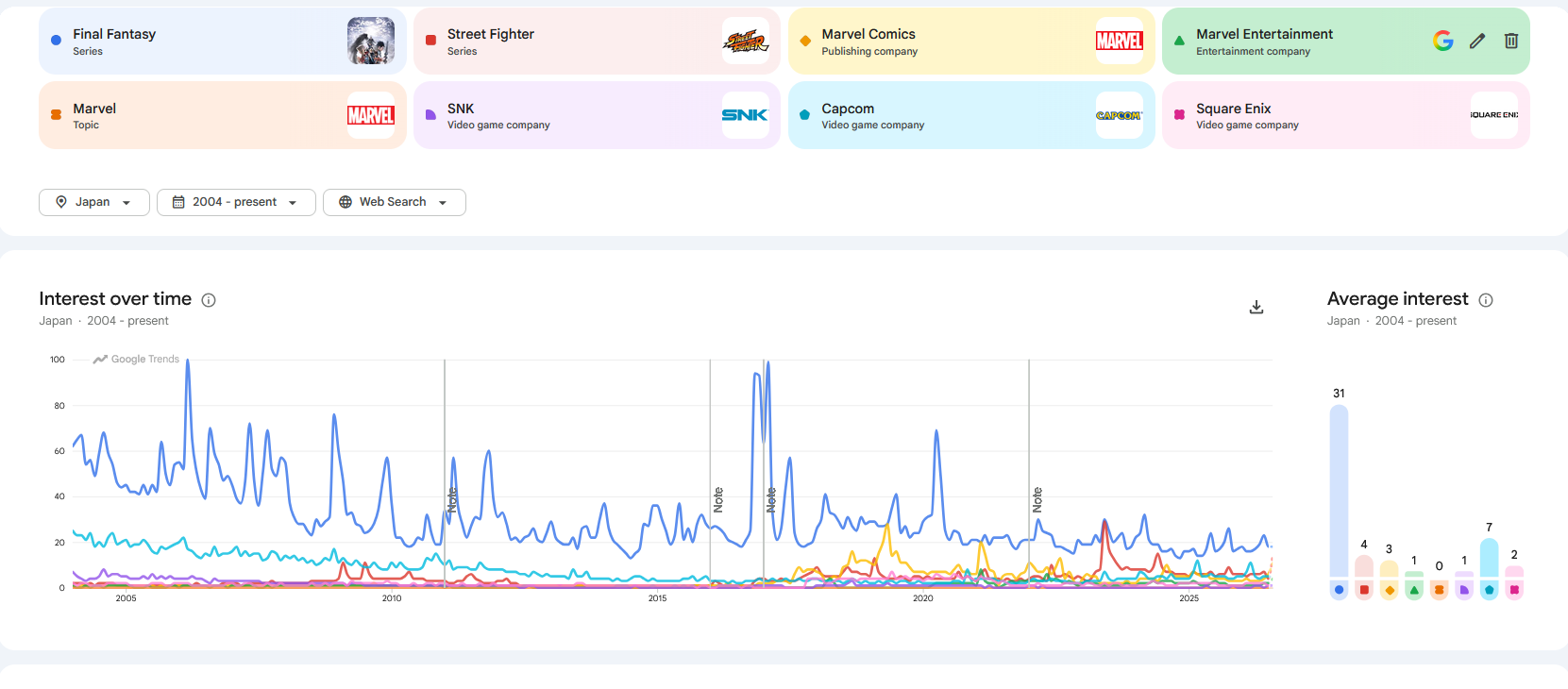This screenshot has width=1568, height=689.
Task: Click the "SNK" term title
Action: click(461, 109)
